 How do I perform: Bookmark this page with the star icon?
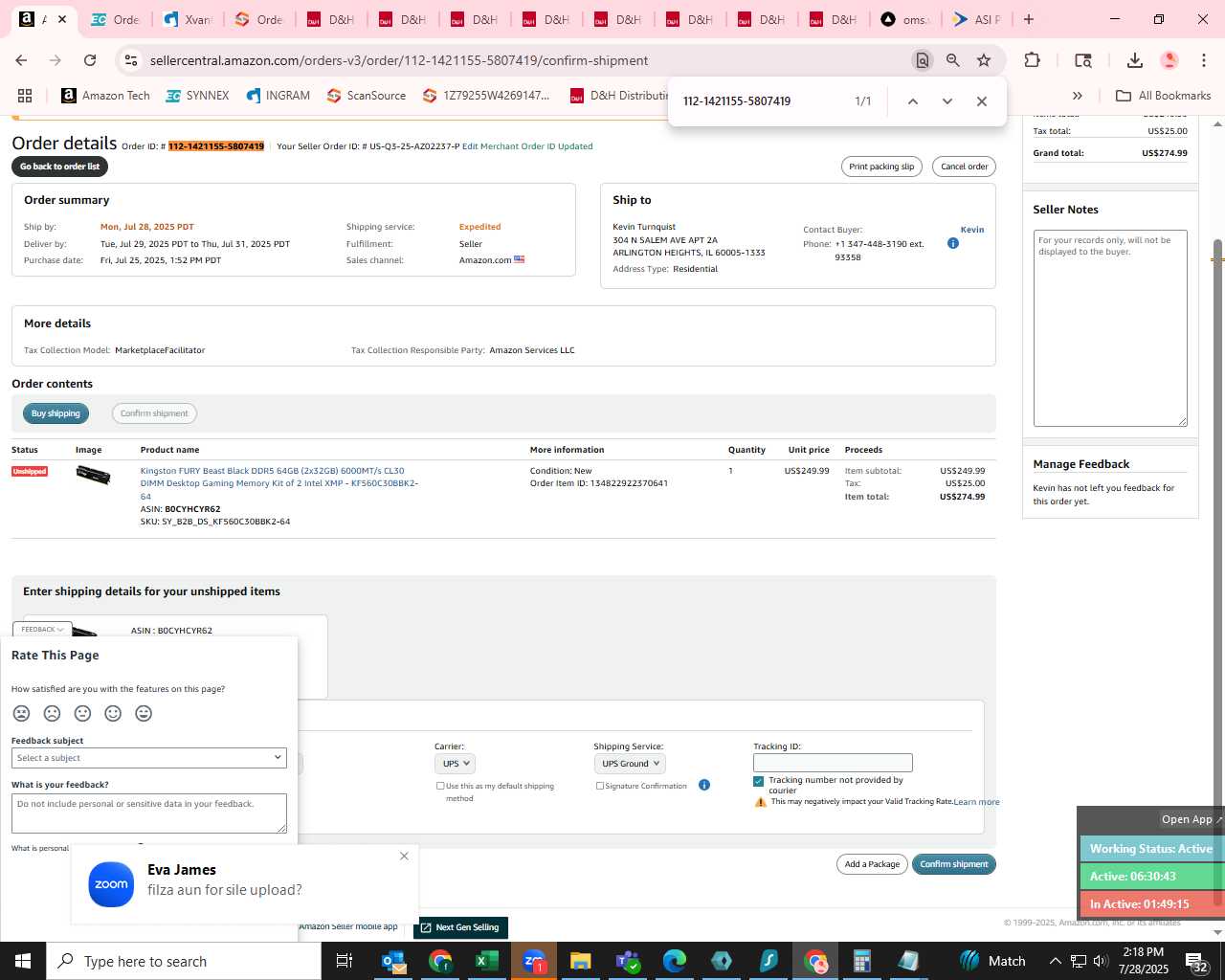984,60
